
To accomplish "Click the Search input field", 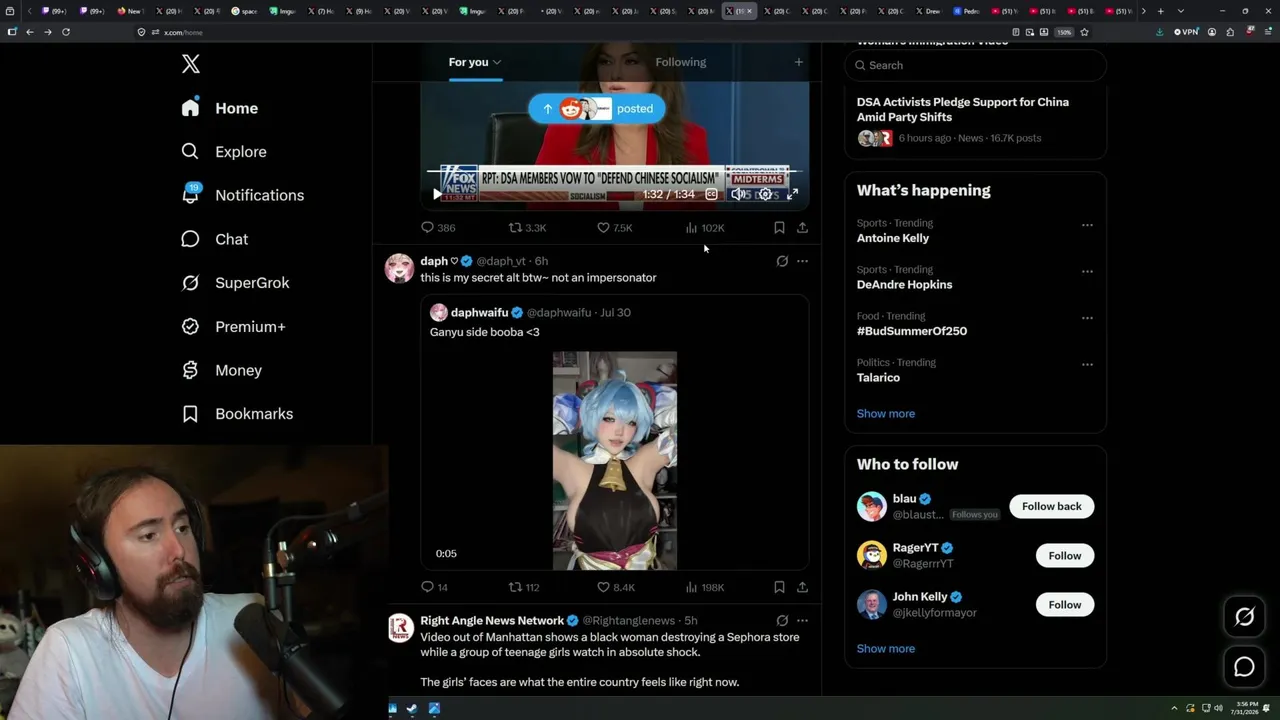I will click(x=976, y=65).
